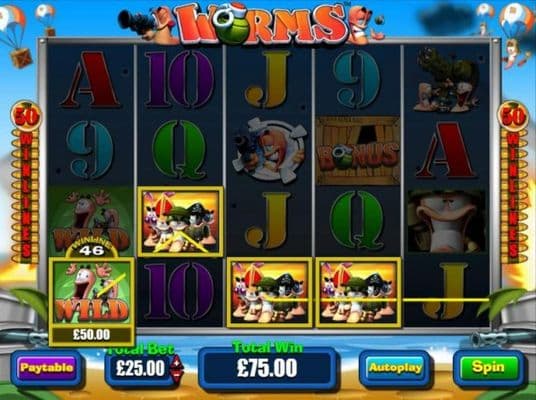This screenshot has height=400, width=536.
Task: Click the angry worm commander symbol
Action: (446, 221)
